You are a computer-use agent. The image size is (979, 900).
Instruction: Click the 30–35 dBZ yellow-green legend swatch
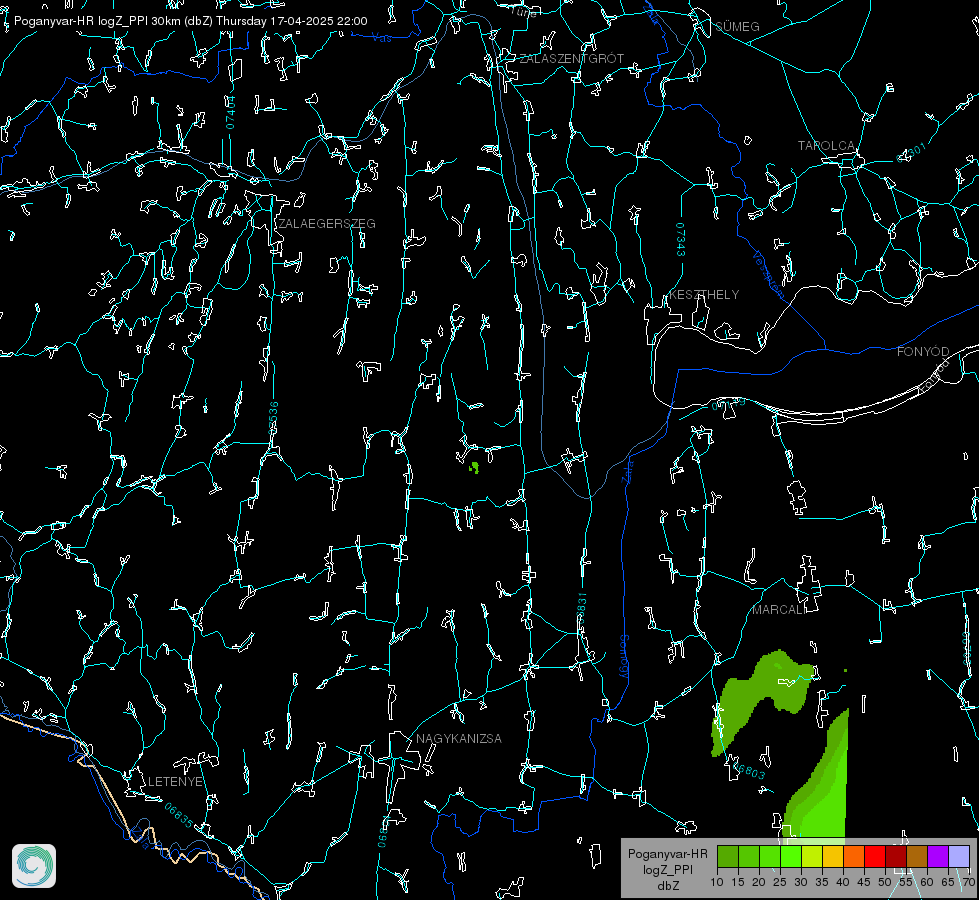812,856
